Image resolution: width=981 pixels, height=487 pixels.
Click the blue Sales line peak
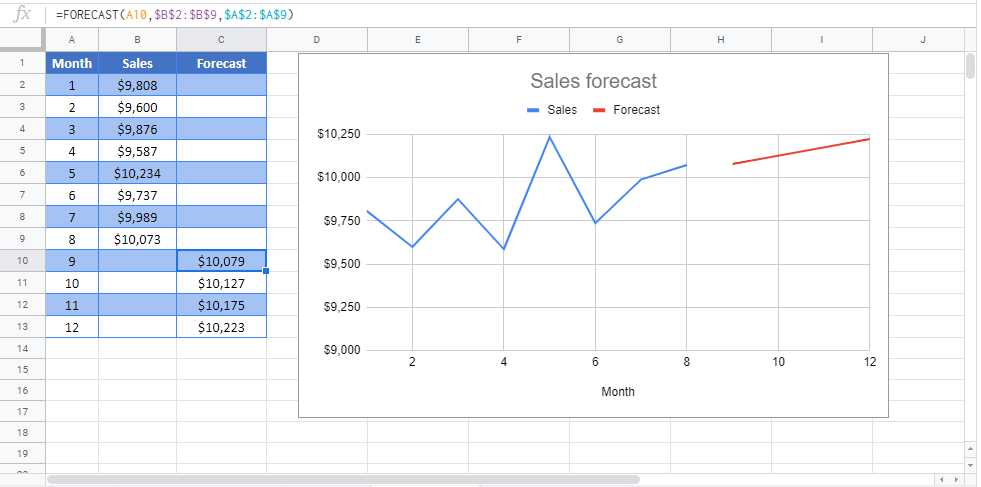(x=549, y=136)
